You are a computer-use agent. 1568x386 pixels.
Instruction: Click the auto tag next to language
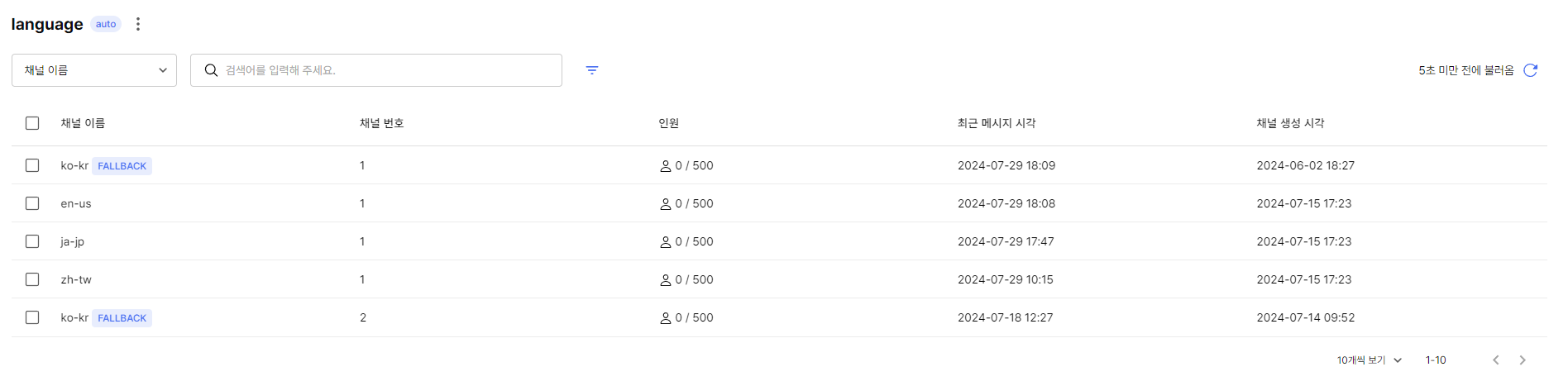pos(106,24)
